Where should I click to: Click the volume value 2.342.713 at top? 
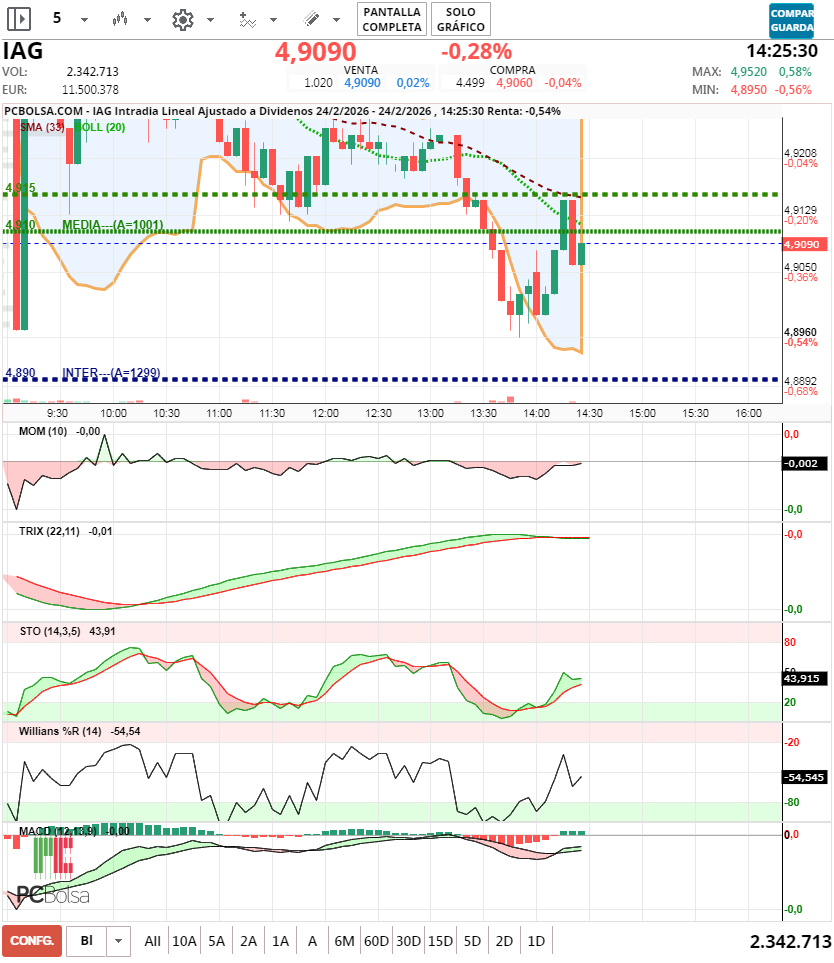point(92,72)
